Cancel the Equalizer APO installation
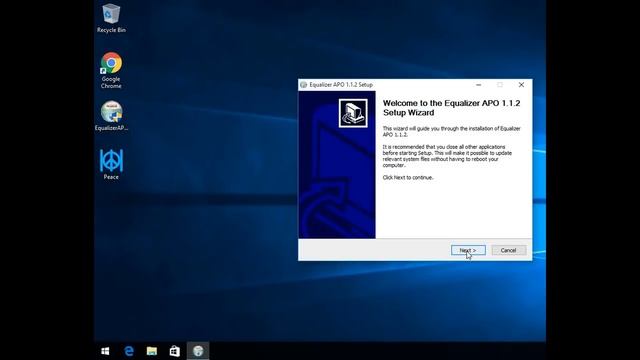The height and width of the screenshot is (360, 640). point(509,250)
